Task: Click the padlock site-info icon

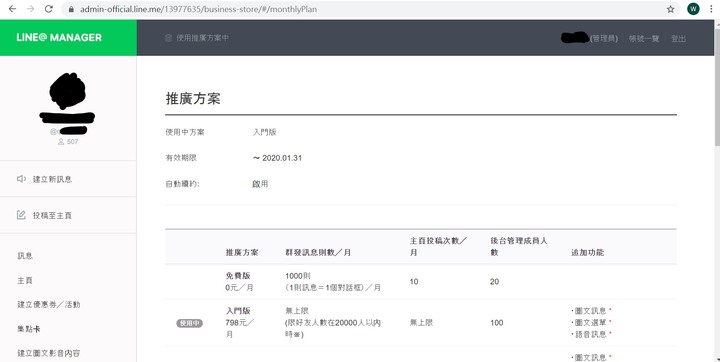Action: 71,9
